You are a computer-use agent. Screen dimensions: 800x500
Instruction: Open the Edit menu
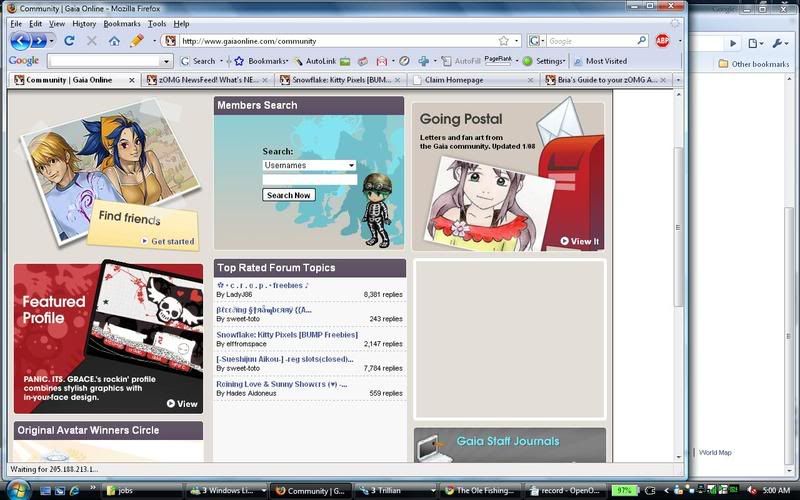pyautogui.click(x=35, y=23)
